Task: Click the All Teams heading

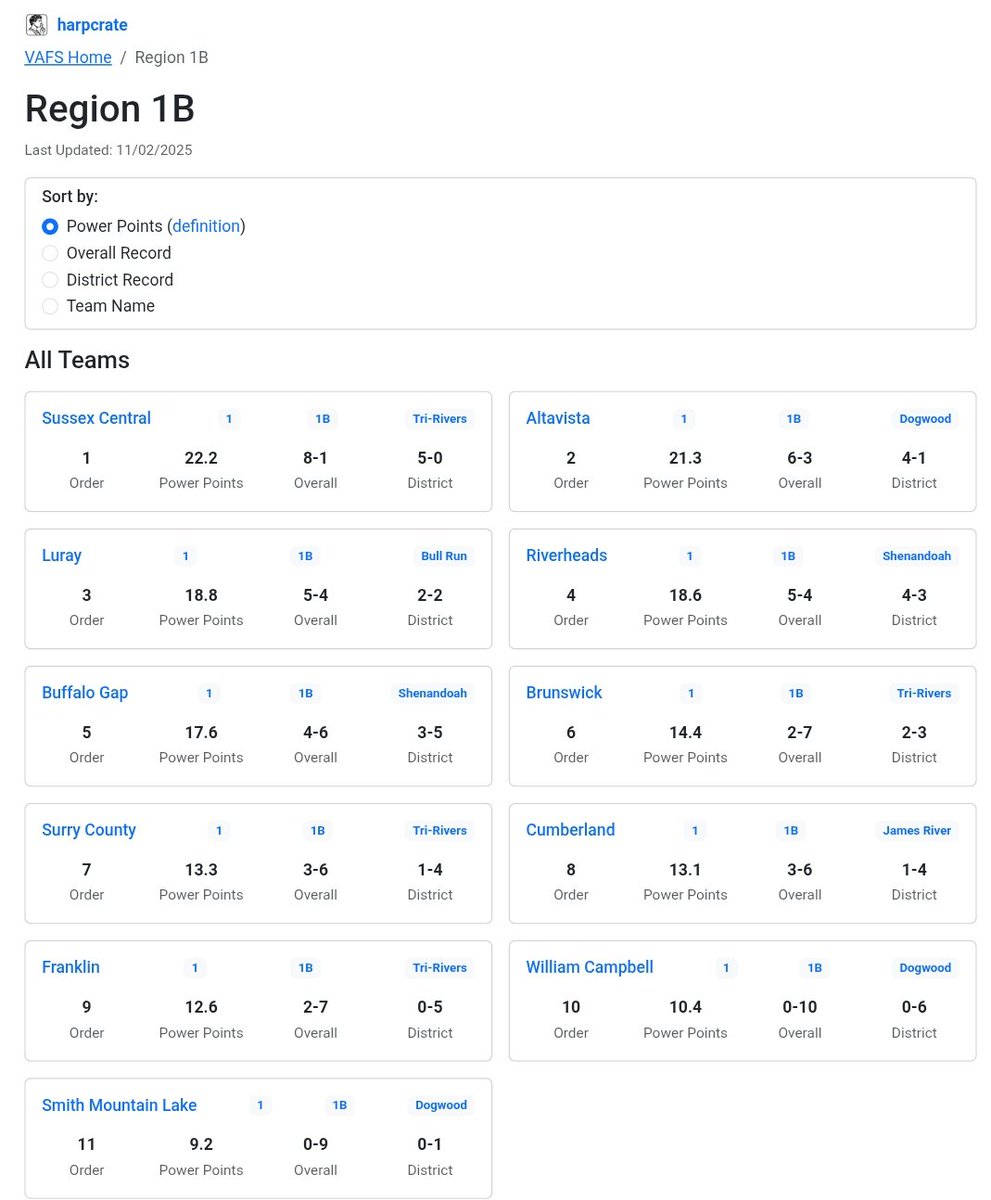Action: 77,360
